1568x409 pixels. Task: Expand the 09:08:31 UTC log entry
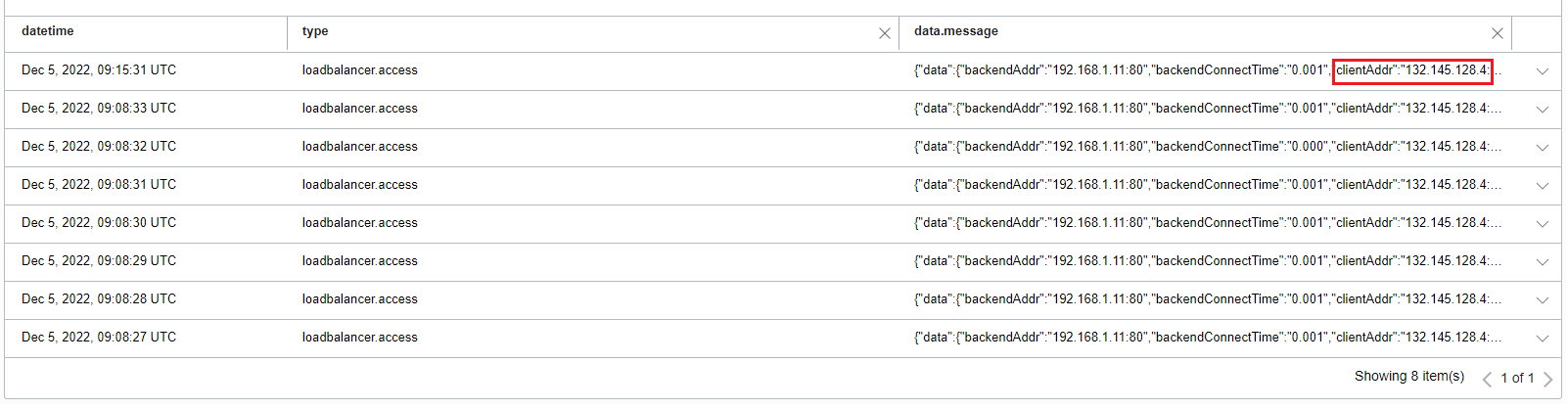[1543, 186]
